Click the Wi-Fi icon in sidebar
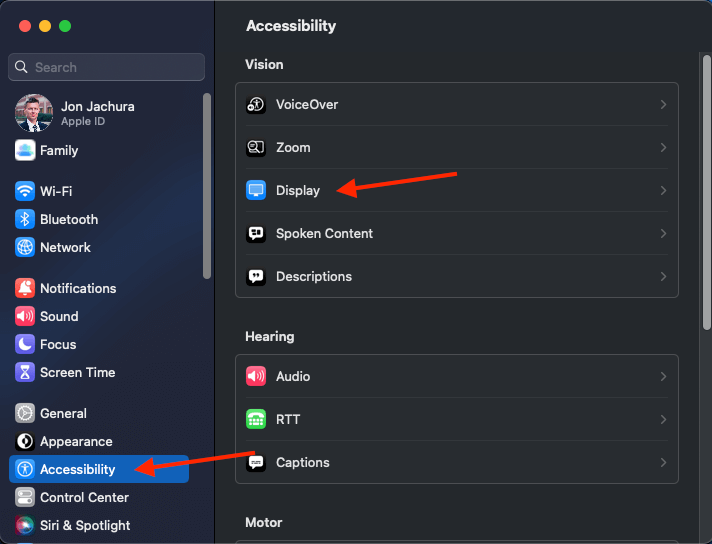The height and width of the screenshot is (544, 712). [25, 191]
